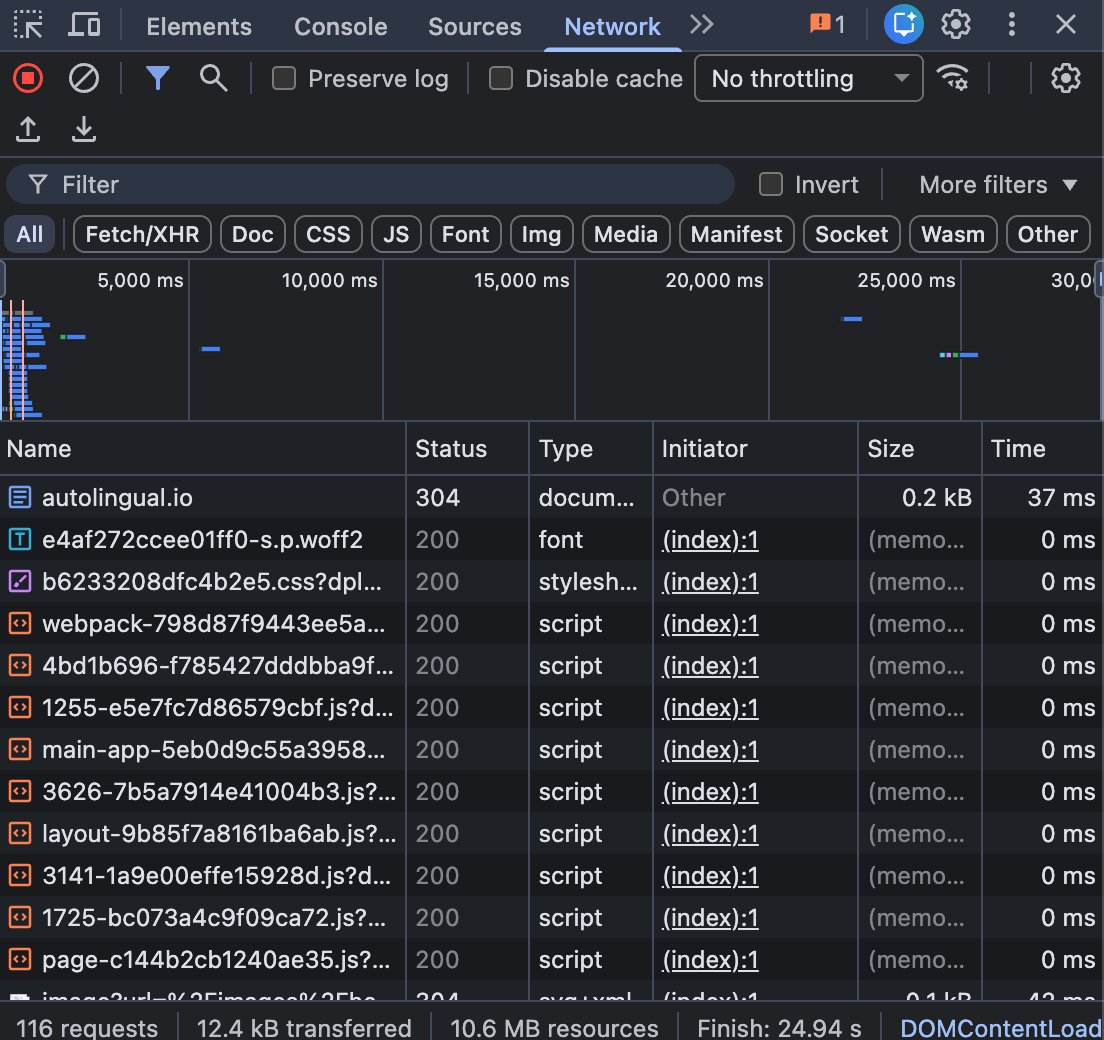The height and width of the screenshot is (1040, 1104).
Task: Select the 3141-1a9e00effe15928d.js request
Action: (x=551, y=876)
